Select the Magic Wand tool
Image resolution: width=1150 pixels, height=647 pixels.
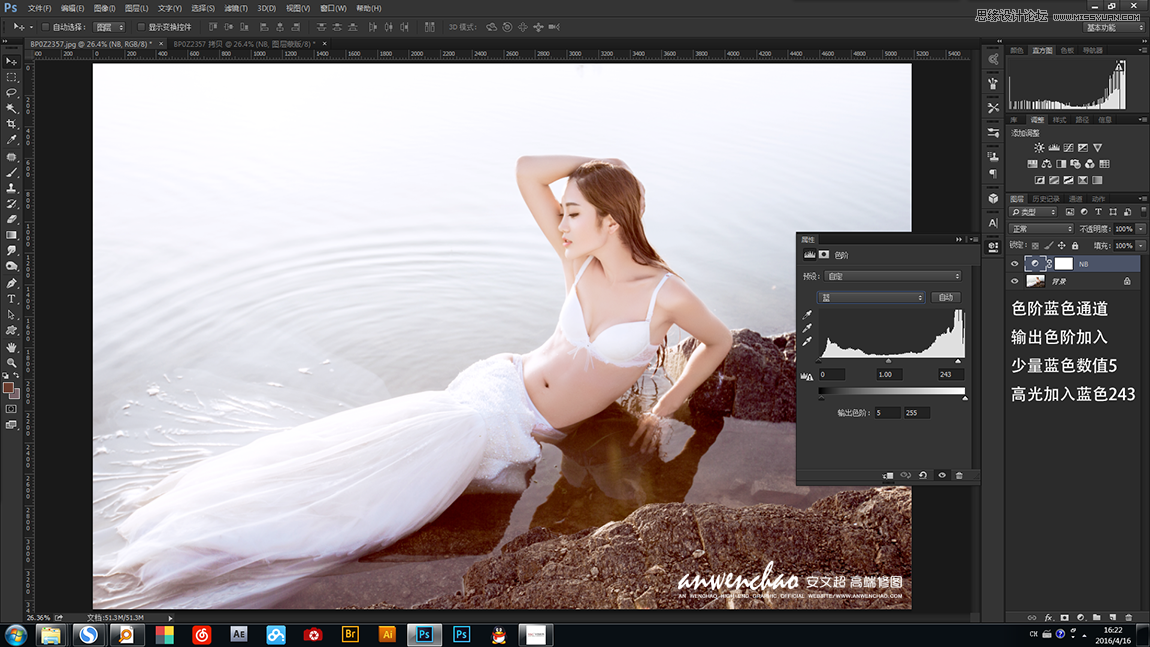tap(11, 108)
